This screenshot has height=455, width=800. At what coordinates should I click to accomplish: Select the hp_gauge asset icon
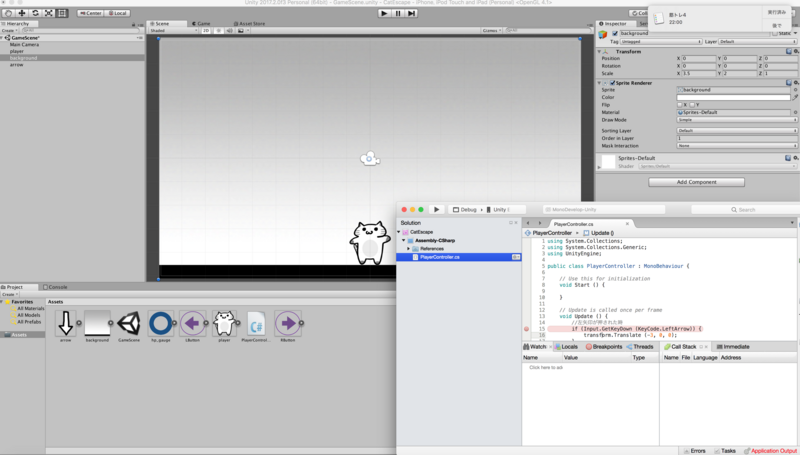click(160, 323)
